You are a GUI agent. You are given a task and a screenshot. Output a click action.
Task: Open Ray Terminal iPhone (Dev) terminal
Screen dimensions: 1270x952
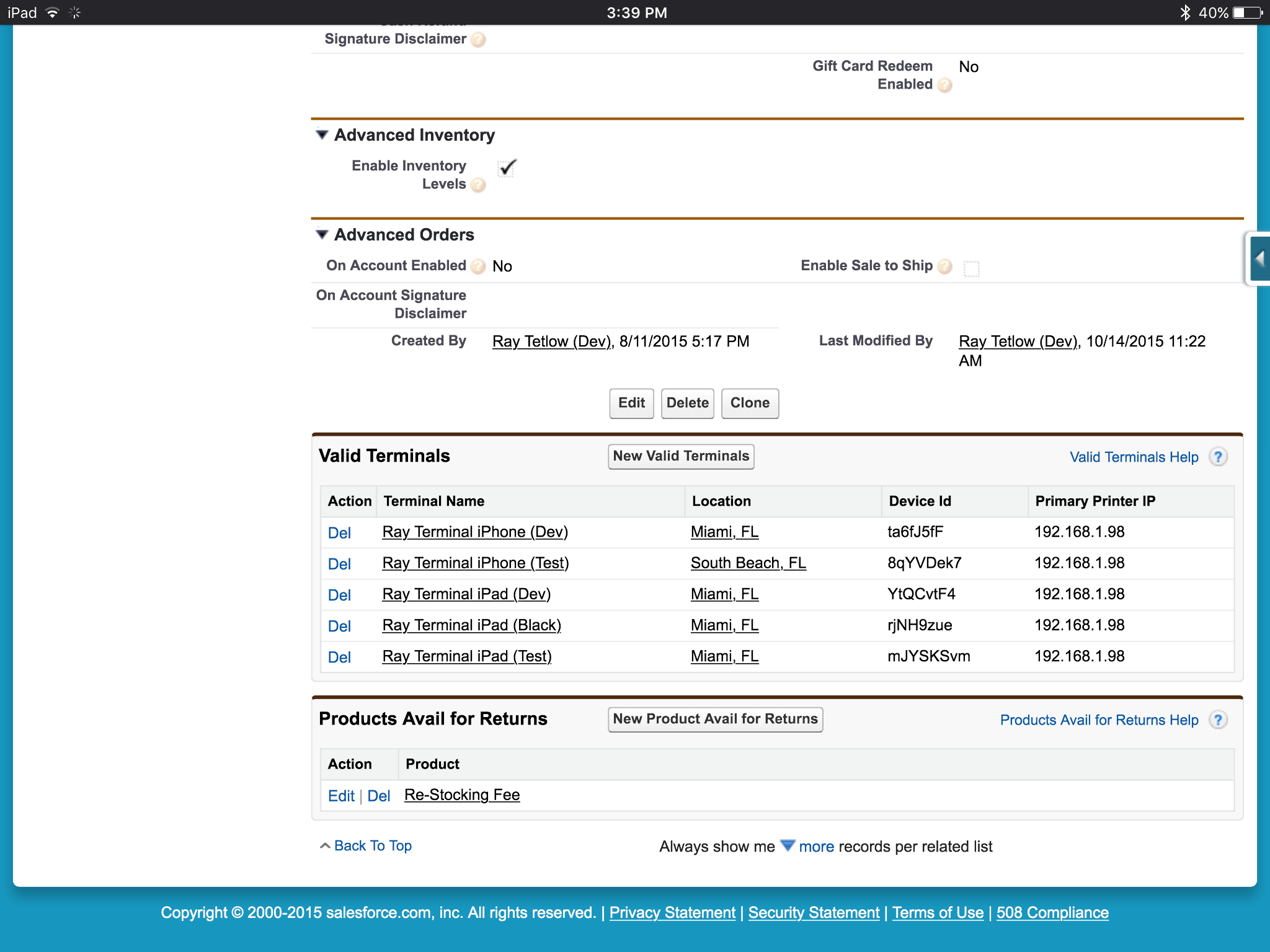tap(475, 532)
